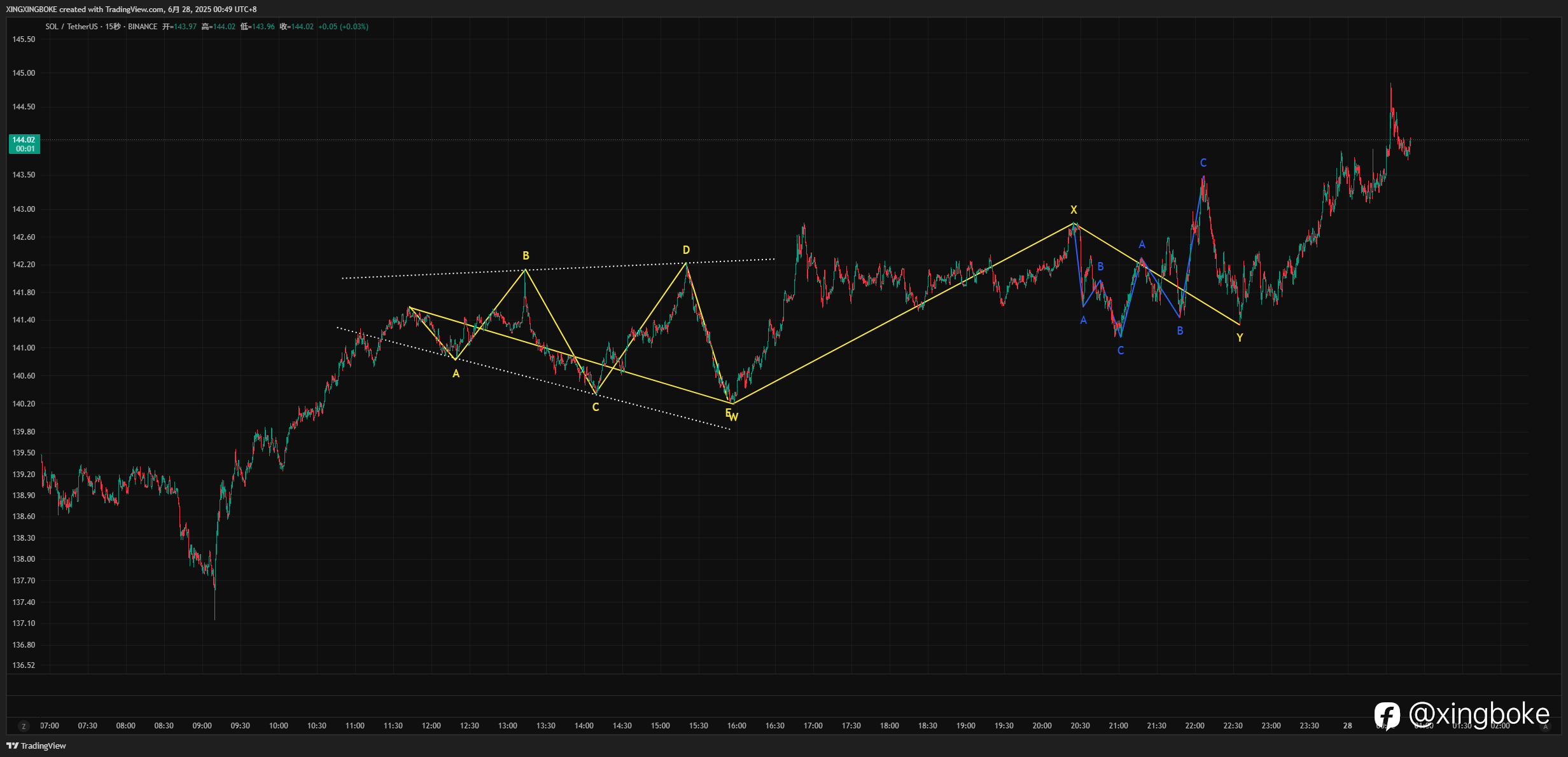Click the 139.50 price axis label
Viewport: 1568px width, 757px height.
[x=24, y=453]
